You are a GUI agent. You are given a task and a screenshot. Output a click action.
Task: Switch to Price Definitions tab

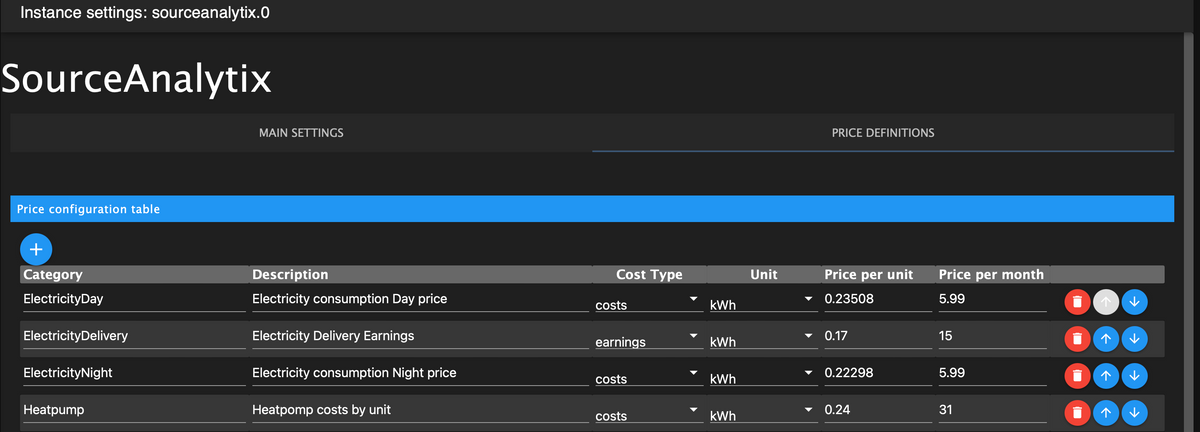coord(883,132)
